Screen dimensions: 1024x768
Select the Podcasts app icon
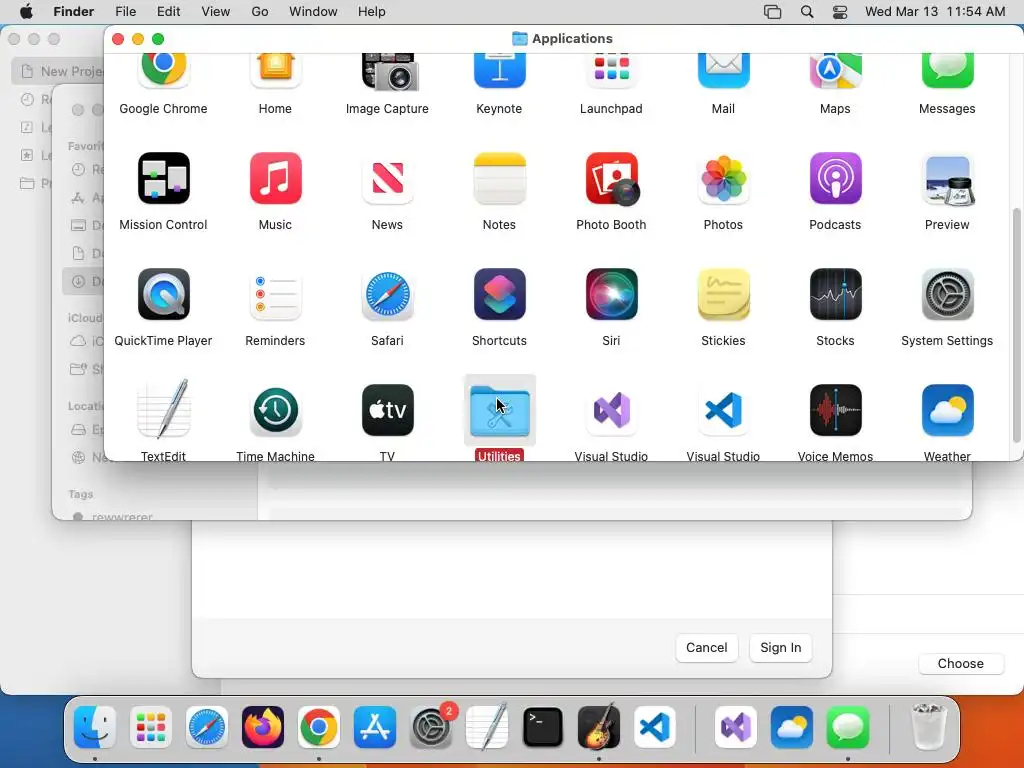point(835,178)
